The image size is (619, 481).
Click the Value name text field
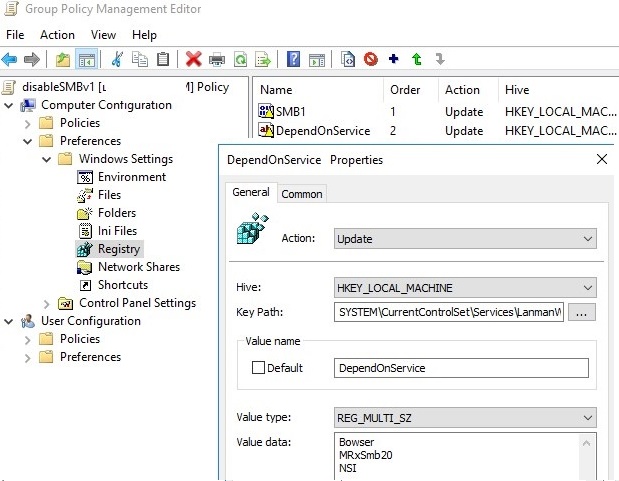pyautogui.click(x=461, y=368)
